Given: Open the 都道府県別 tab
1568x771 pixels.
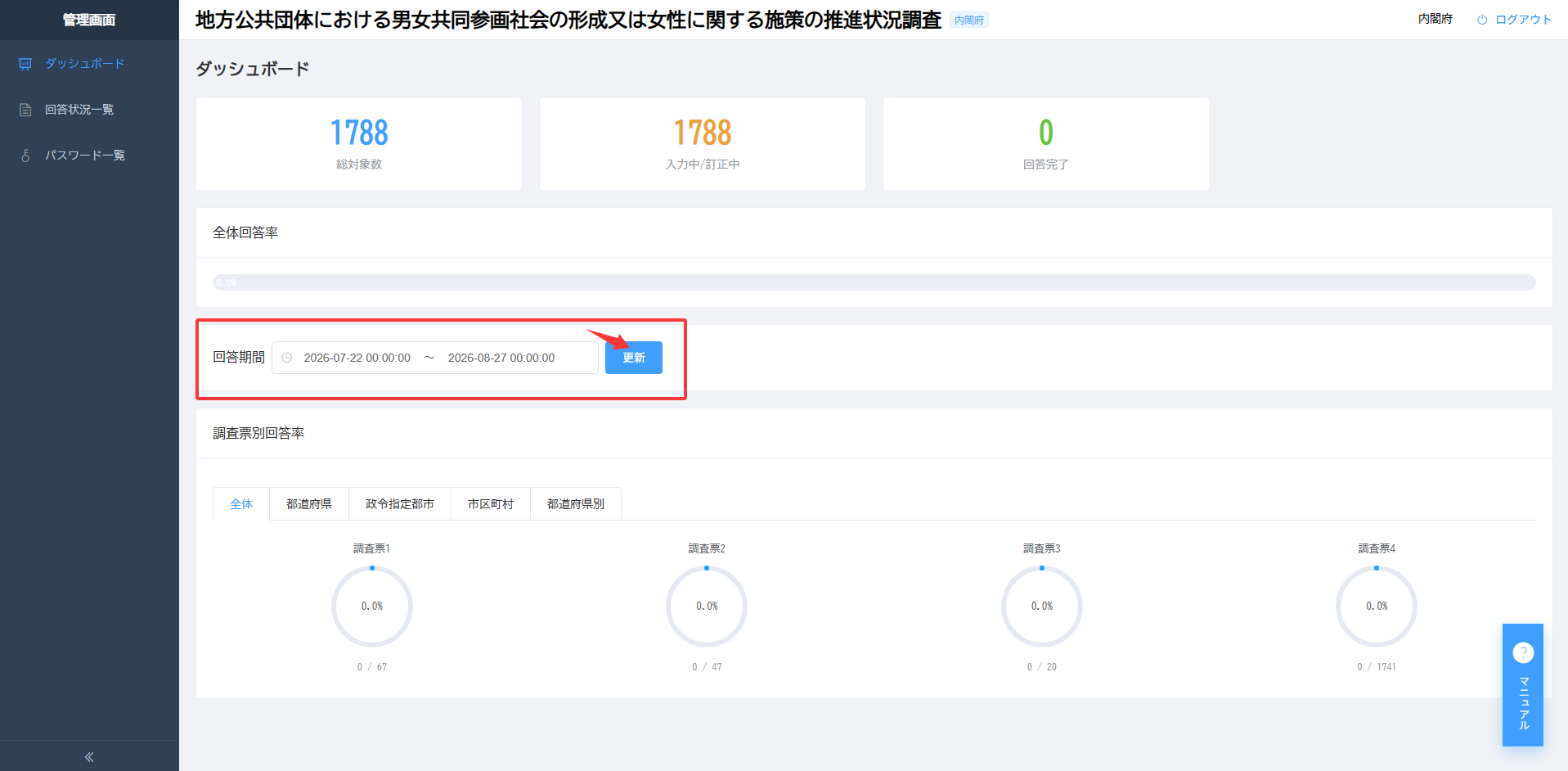Looking at the screenshot, I should pos(576,504).
